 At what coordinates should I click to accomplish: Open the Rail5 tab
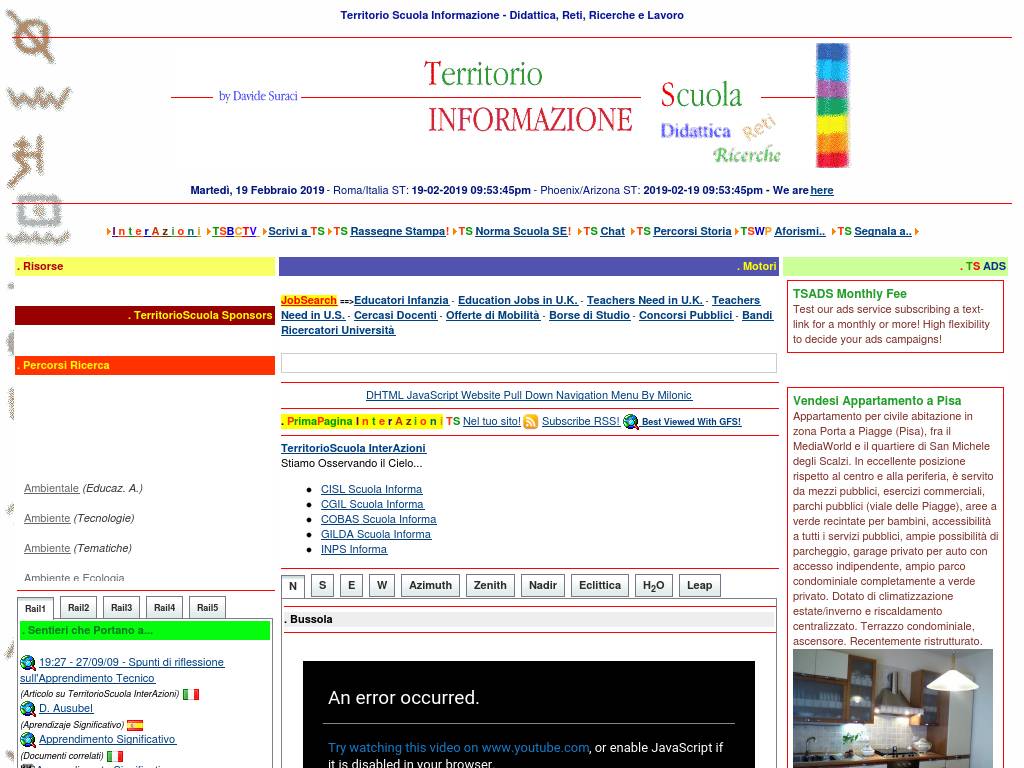(207, 608)
